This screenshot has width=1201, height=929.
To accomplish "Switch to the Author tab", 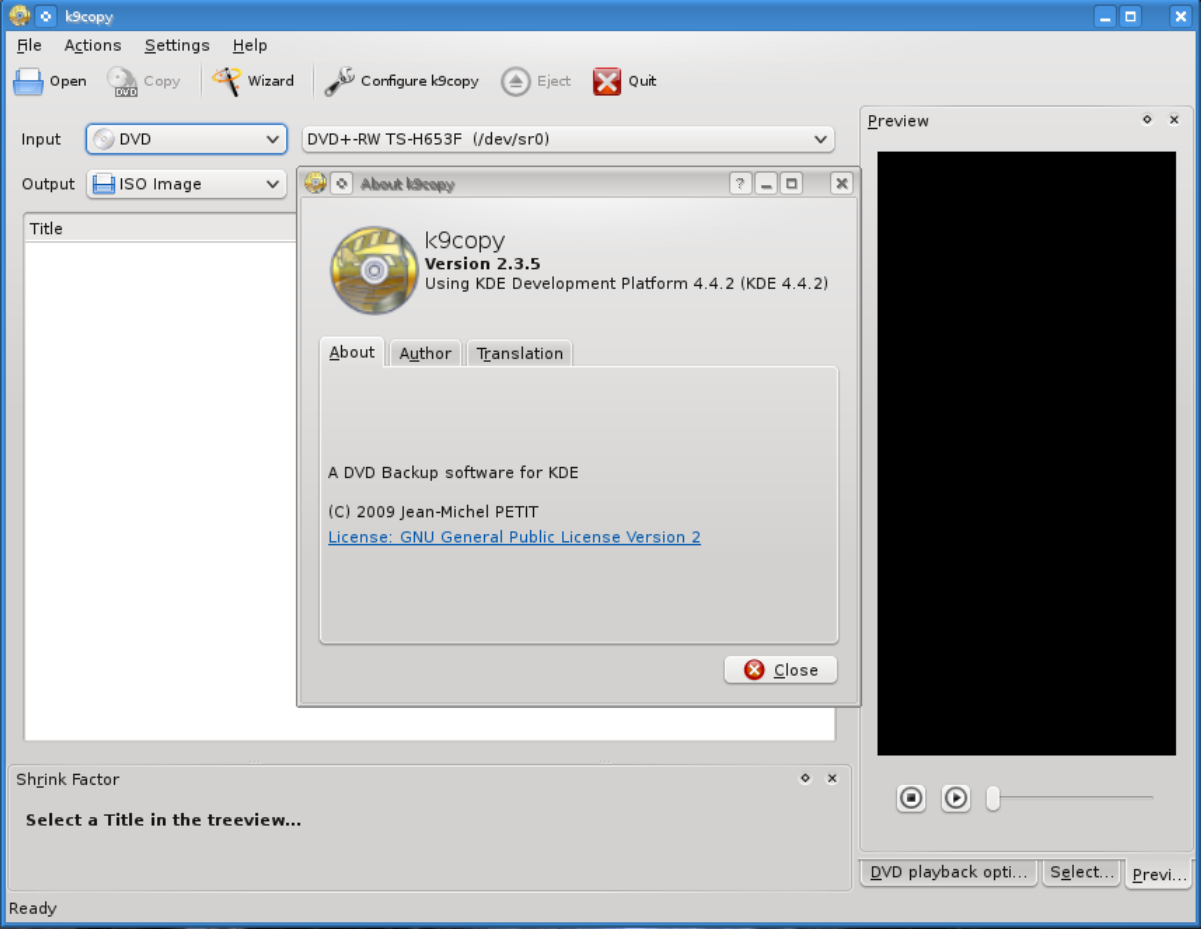I will [x=425, y=353].
